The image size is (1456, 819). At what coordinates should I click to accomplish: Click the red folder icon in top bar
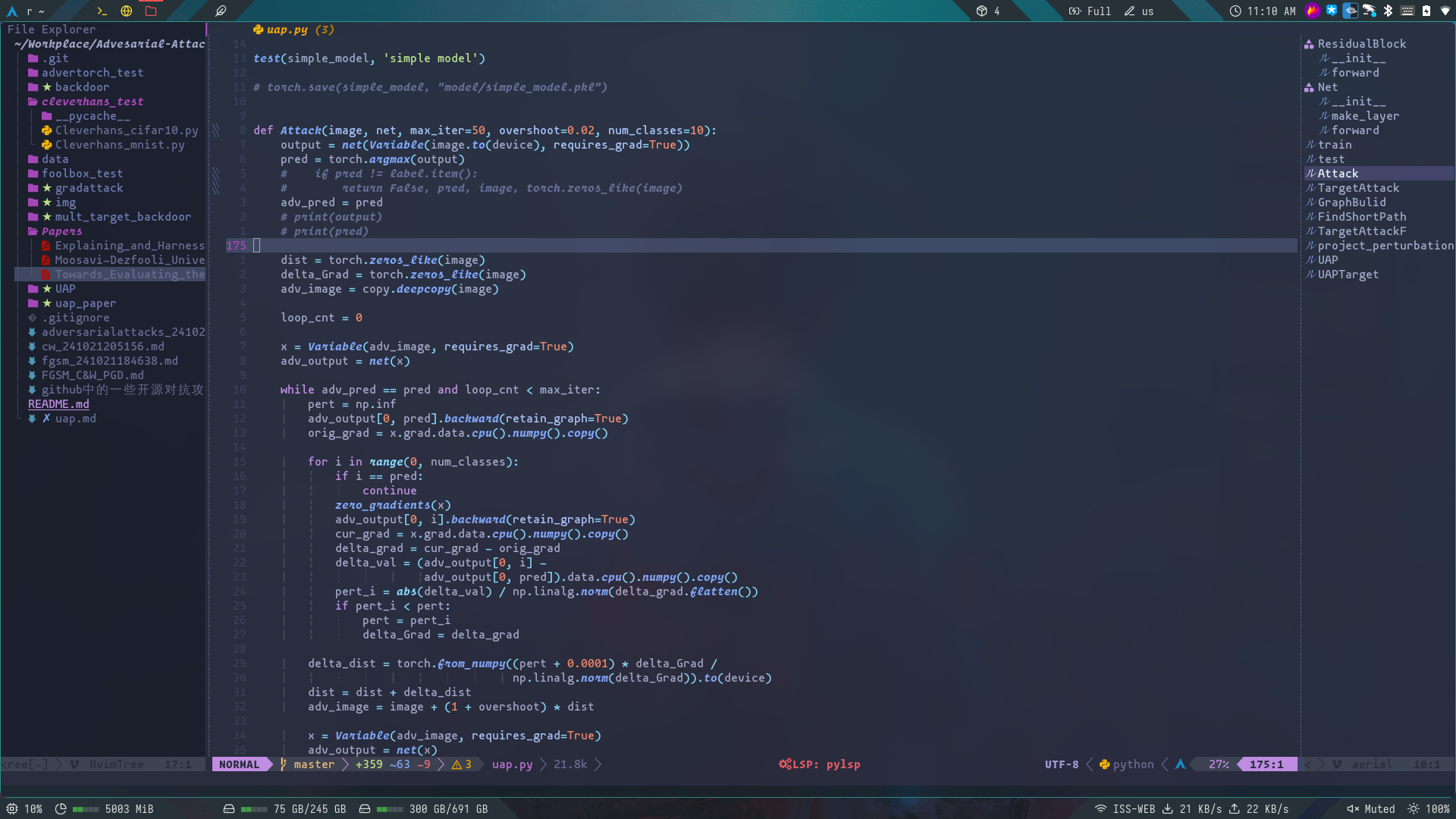coord(151,11)
